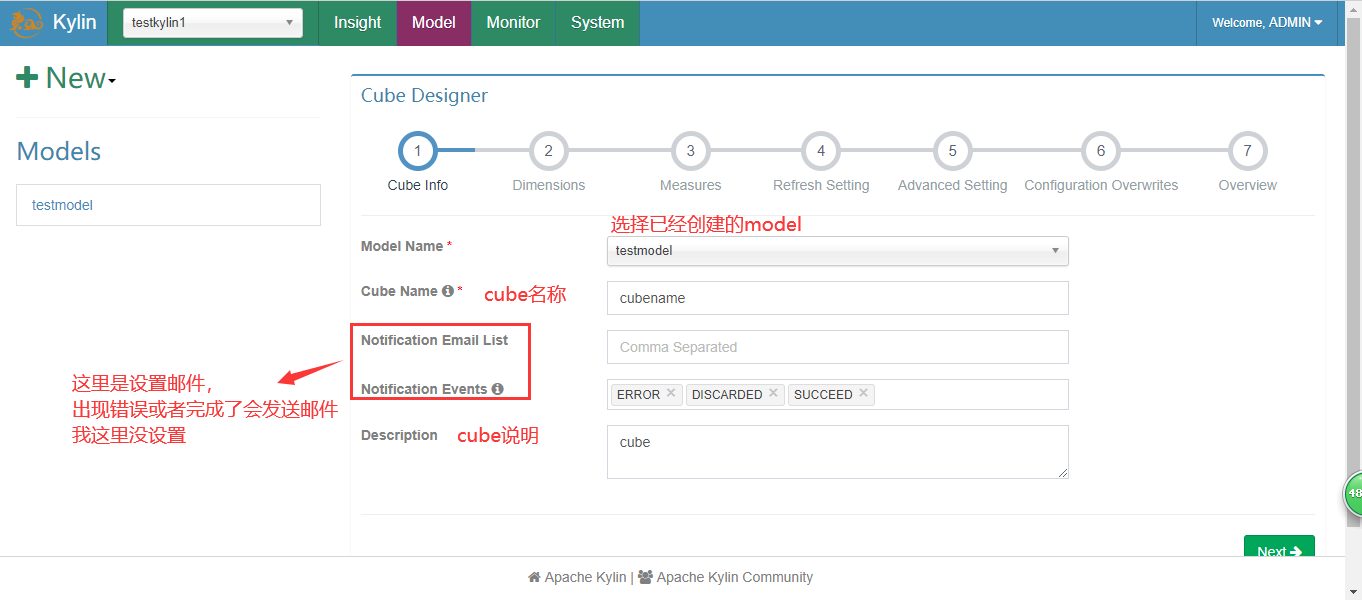Image resolution: width=1362 pixels, height=600 pixels.
Task: Click the Notification Events info icon
Action: pyautogui.click(x=497, y=389)
